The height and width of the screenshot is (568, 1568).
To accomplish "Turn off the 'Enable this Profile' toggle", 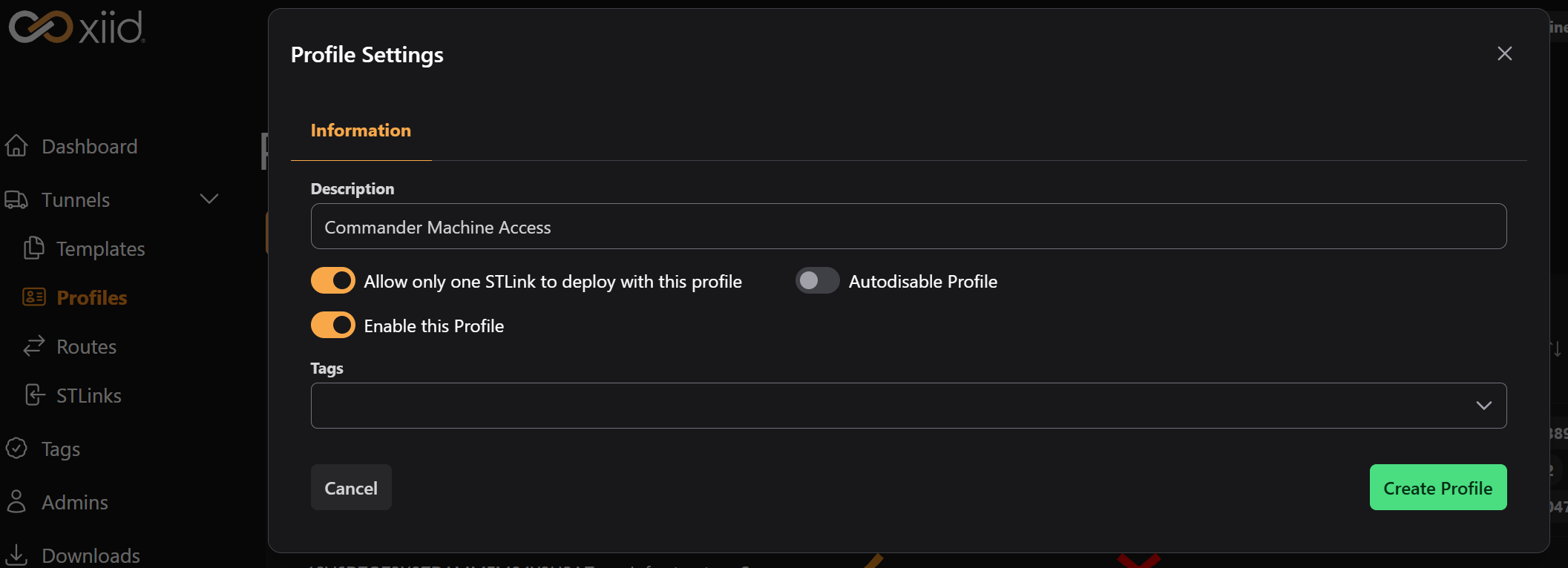I will 332,325.
